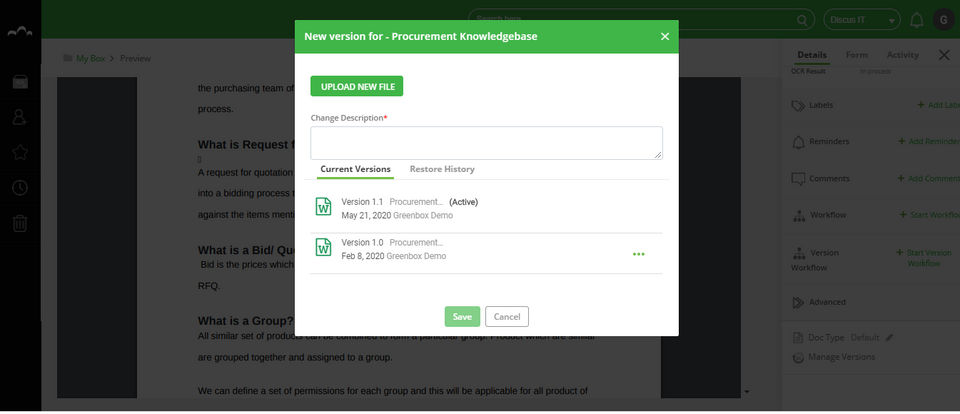Viewport: 960px width, 414px height.
Task: Open the user sidebar icon
Action: (x=20, y=117)
